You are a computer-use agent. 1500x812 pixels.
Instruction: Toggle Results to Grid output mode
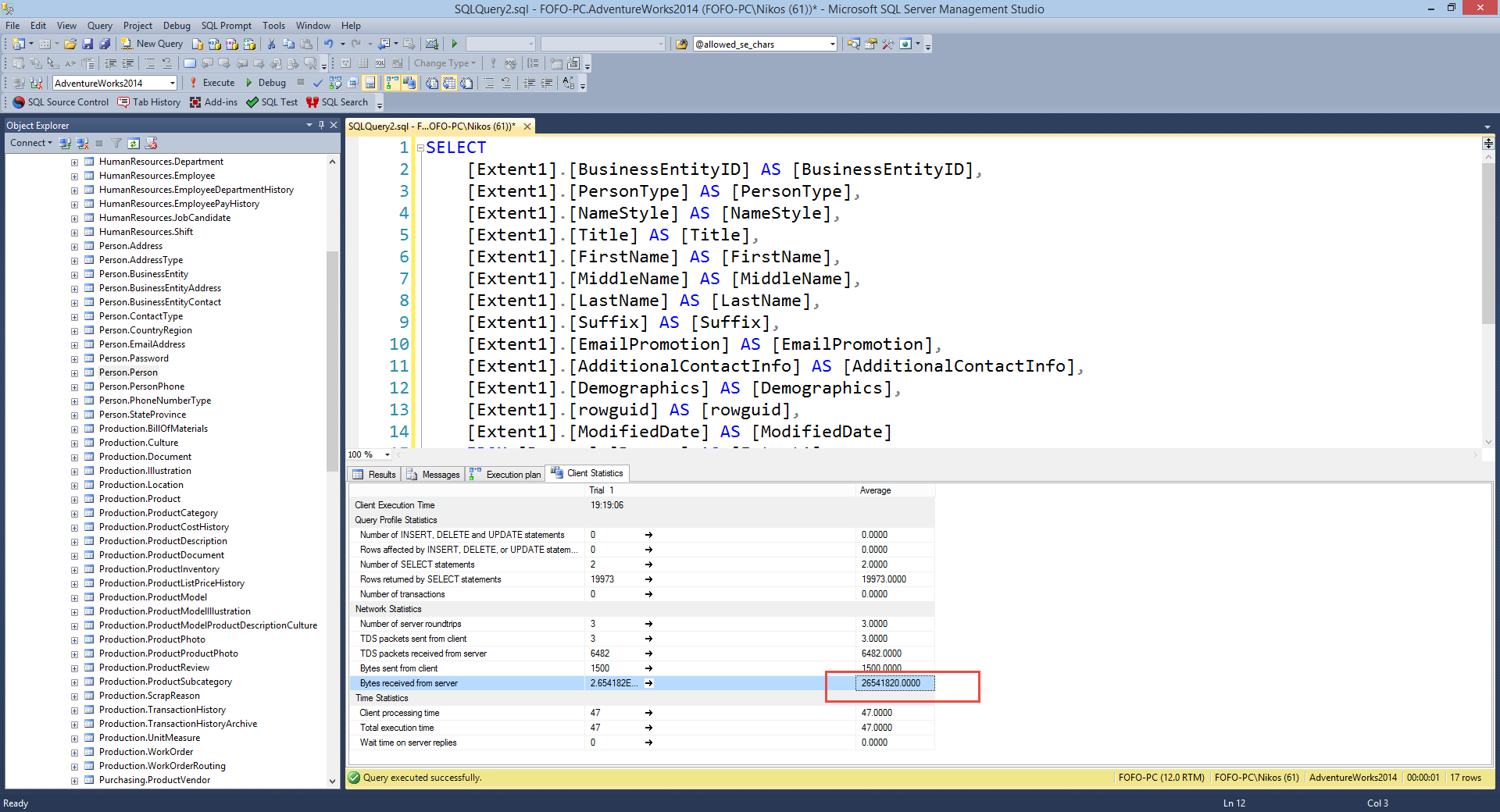[x=449, y=83]
